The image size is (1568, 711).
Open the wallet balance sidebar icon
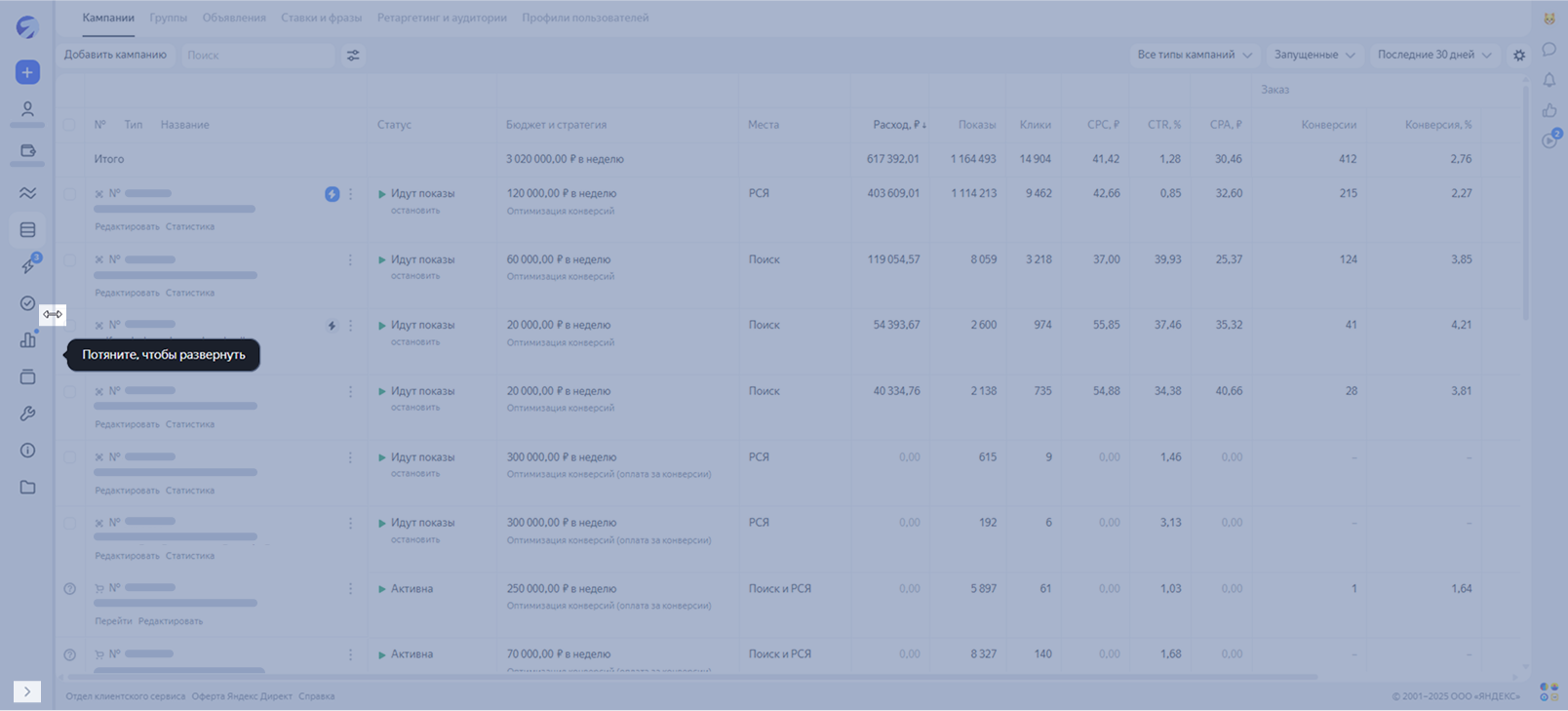pos(27,151)
